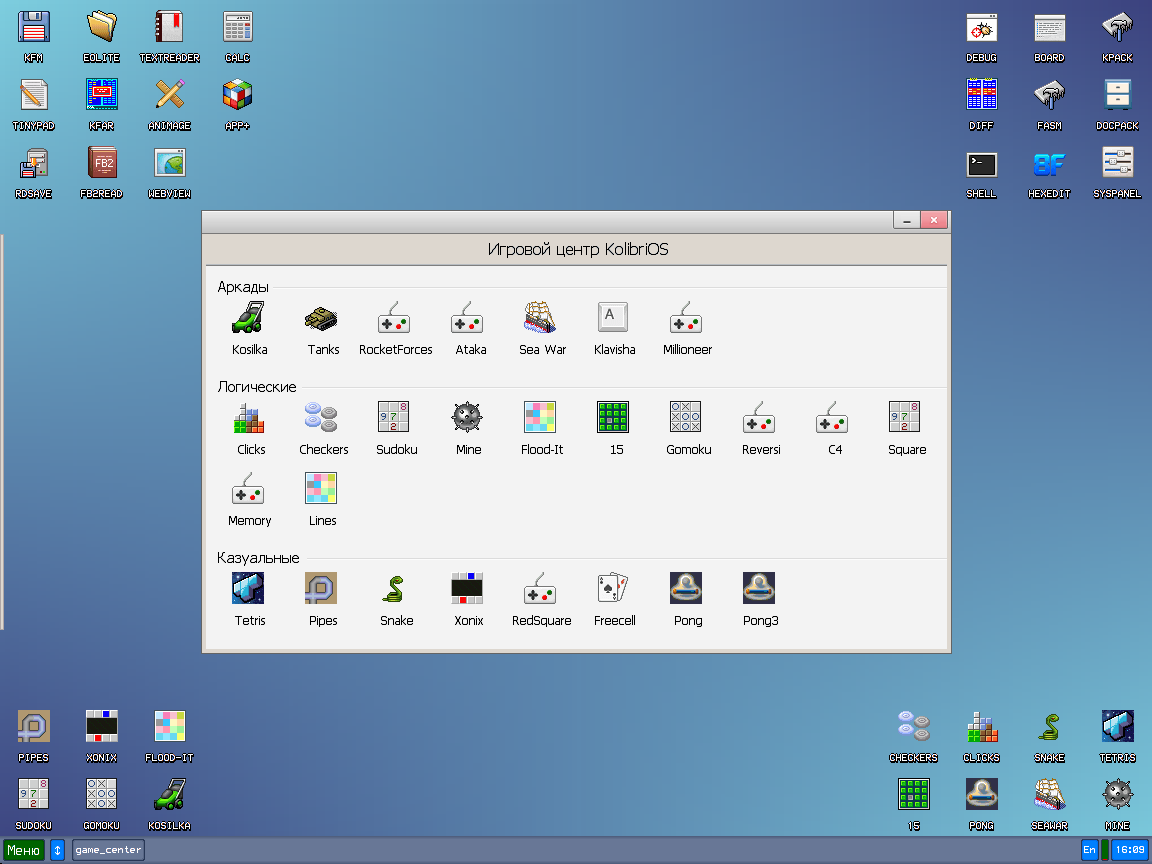Launch WEBVIEW browser icon
Image resolution: width=1152 pixels, height=864 pixels.
point(169,173)
